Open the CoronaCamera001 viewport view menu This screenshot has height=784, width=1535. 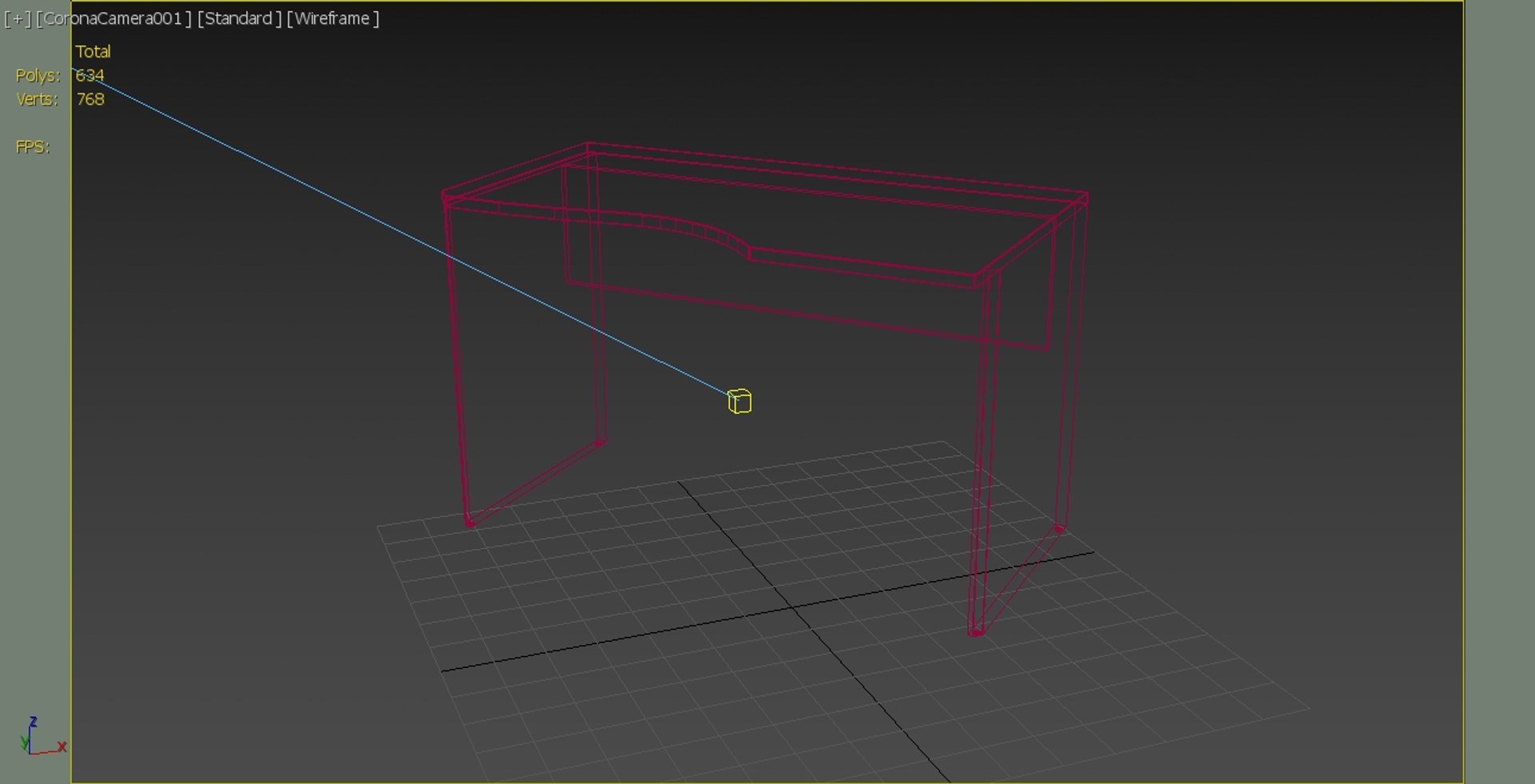114,18
